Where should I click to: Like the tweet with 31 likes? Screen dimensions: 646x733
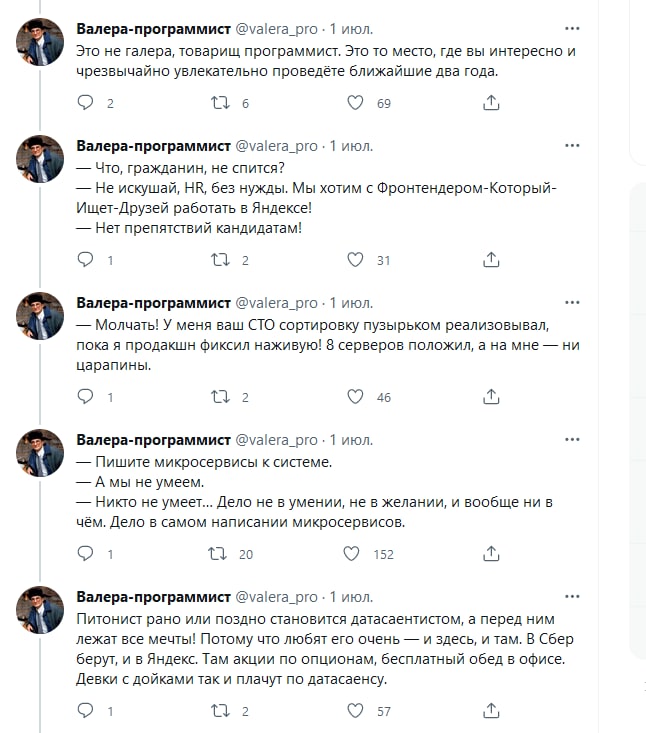click(355, 259)
